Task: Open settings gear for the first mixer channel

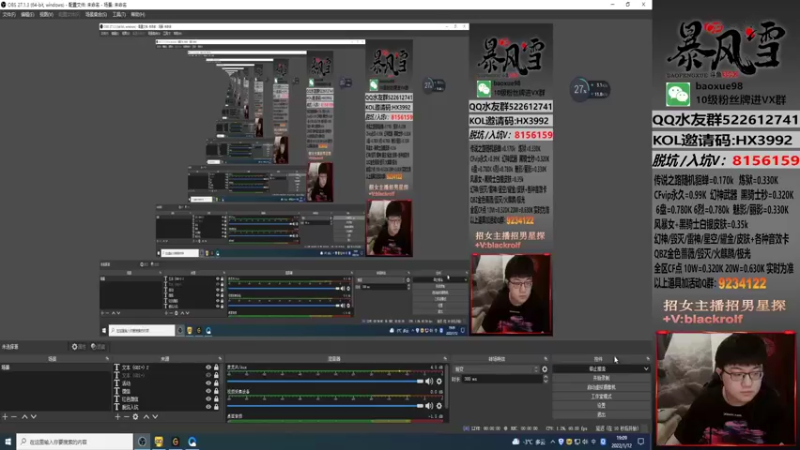Action: [439, 381]
